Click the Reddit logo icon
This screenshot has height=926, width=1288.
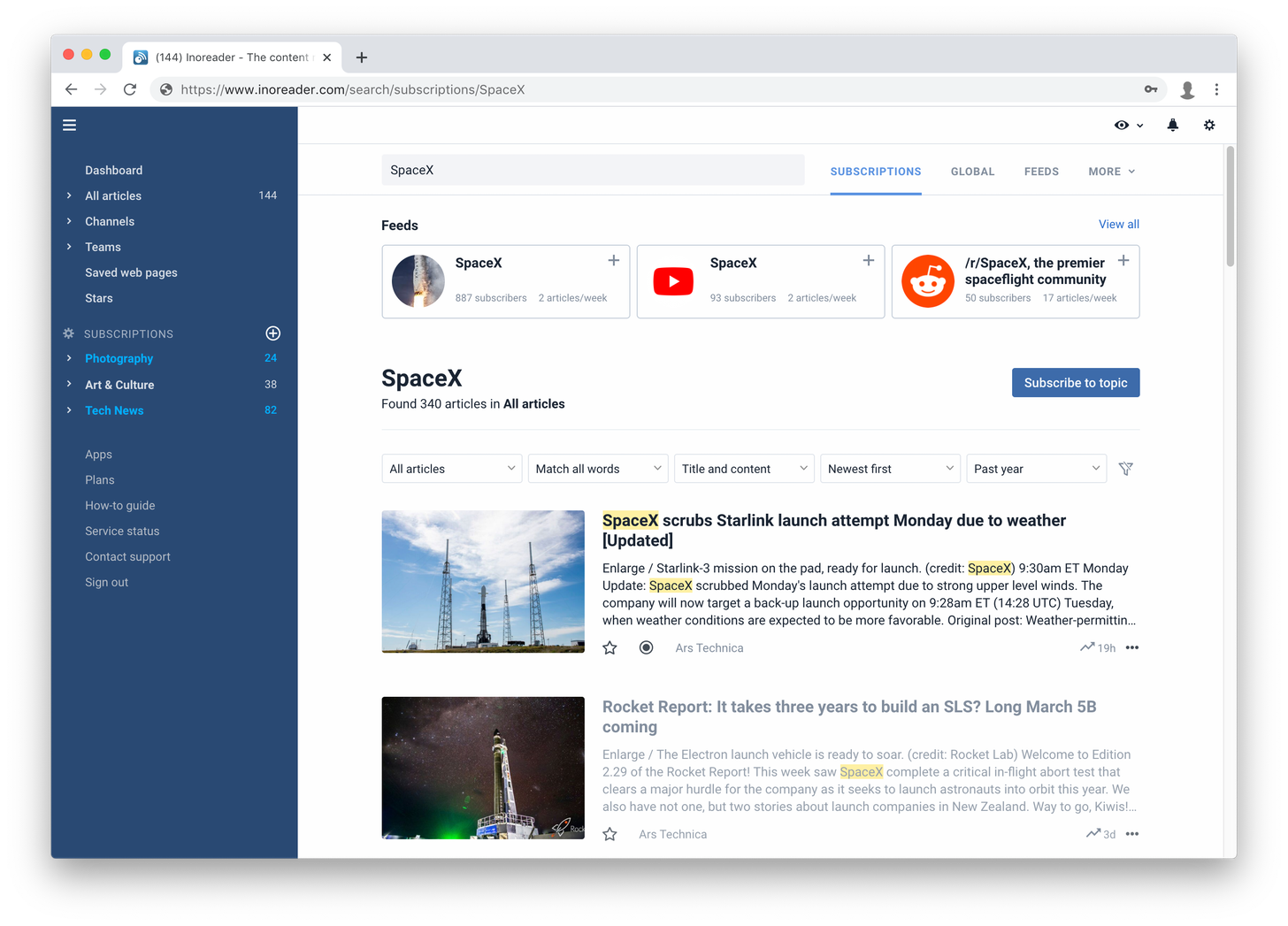pos(928,281)
